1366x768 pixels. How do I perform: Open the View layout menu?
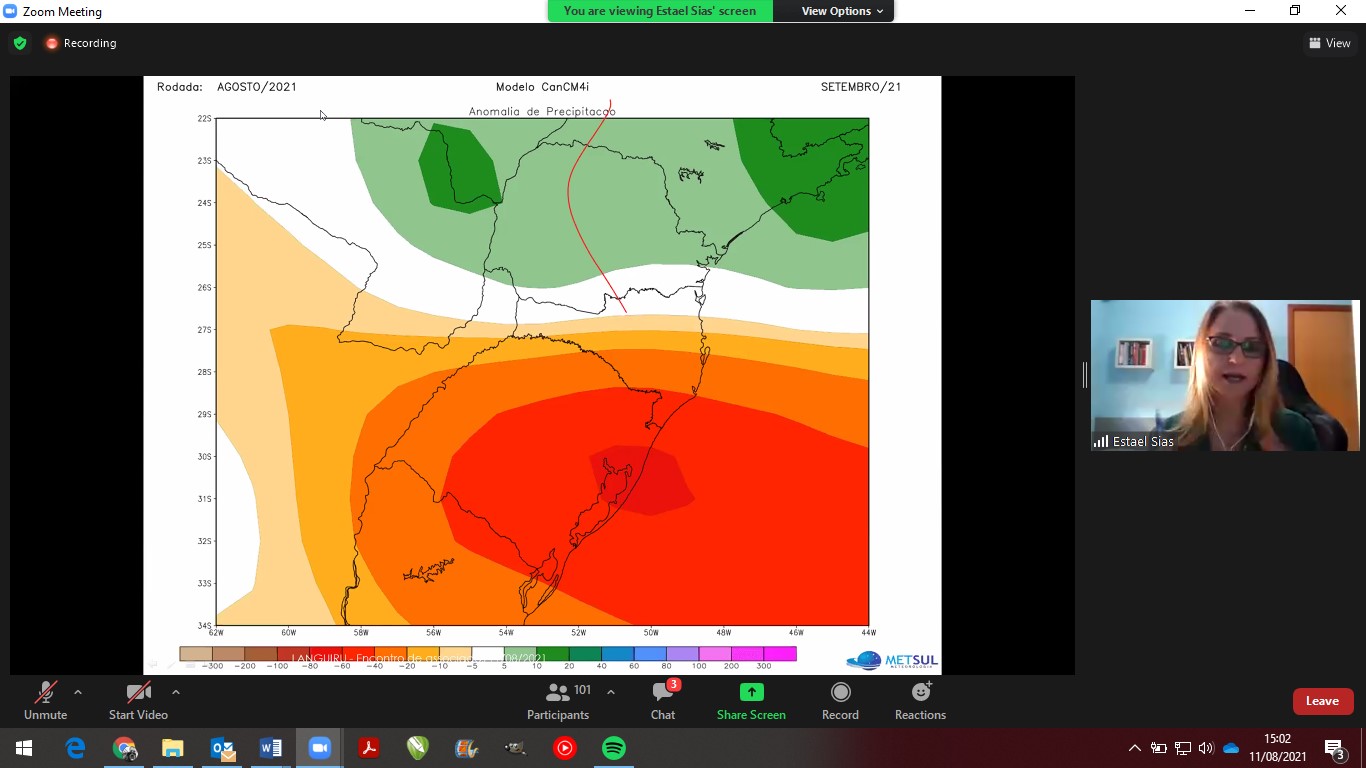(x=1329, y=43)
